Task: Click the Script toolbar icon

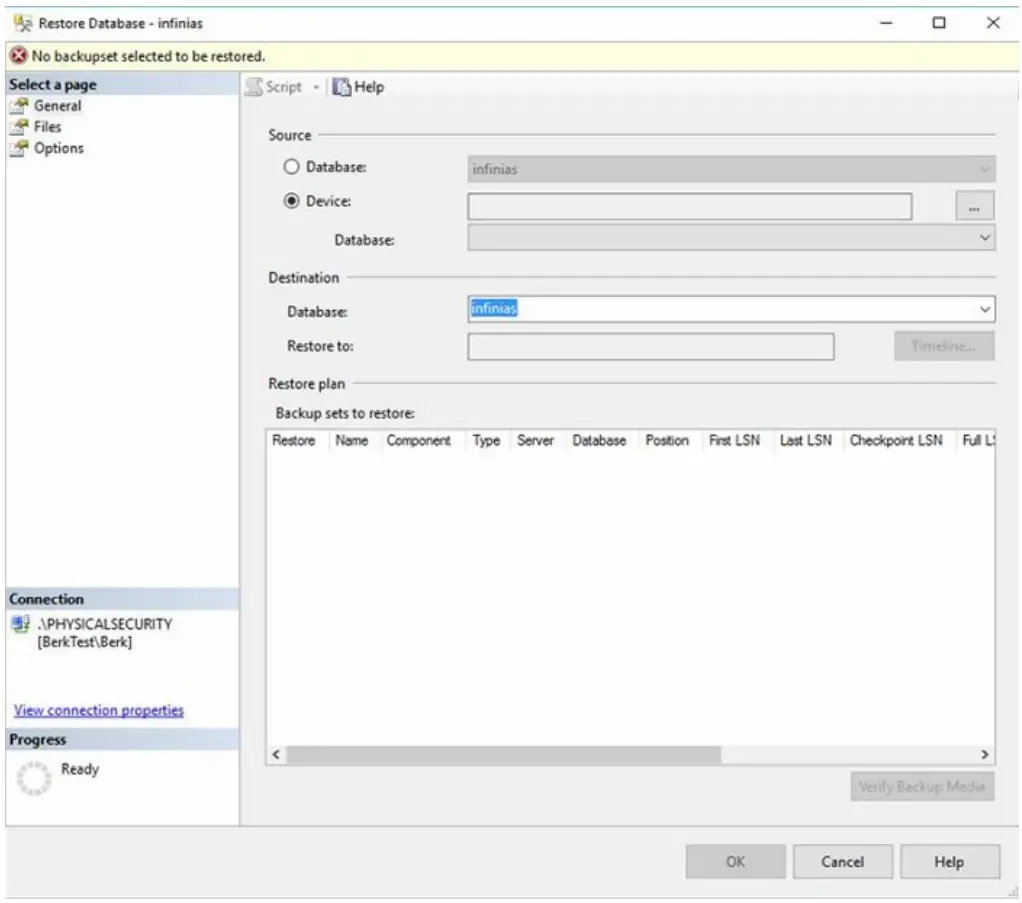Action: pyautogui.click(x=255, y=87)
